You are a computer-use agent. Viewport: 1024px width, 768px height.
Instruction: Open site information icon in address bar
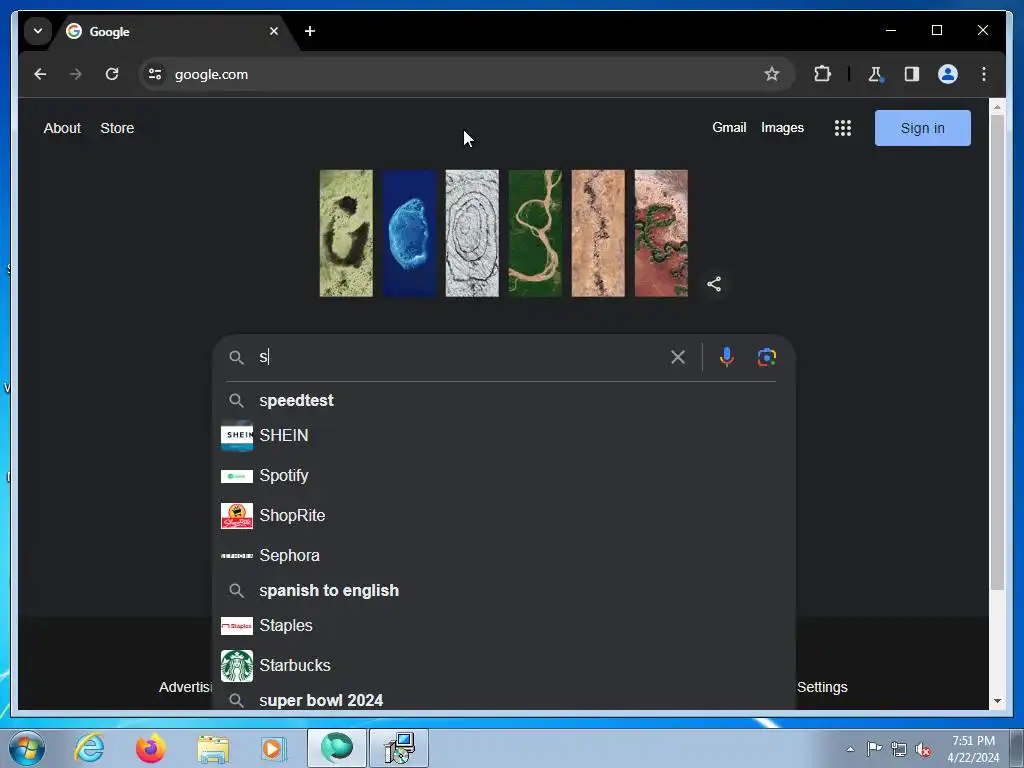point(155,74)
